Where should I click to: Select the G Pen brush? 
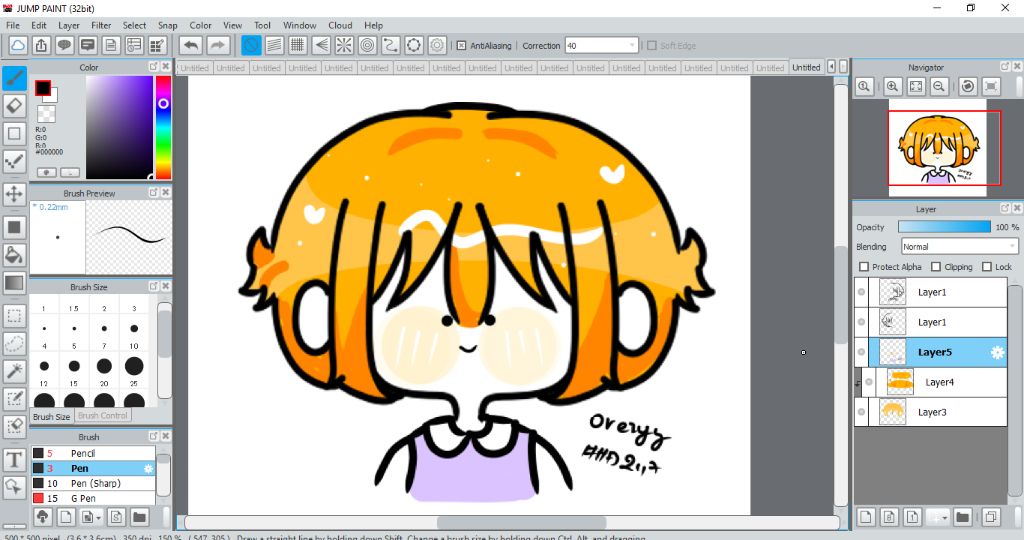93,498
